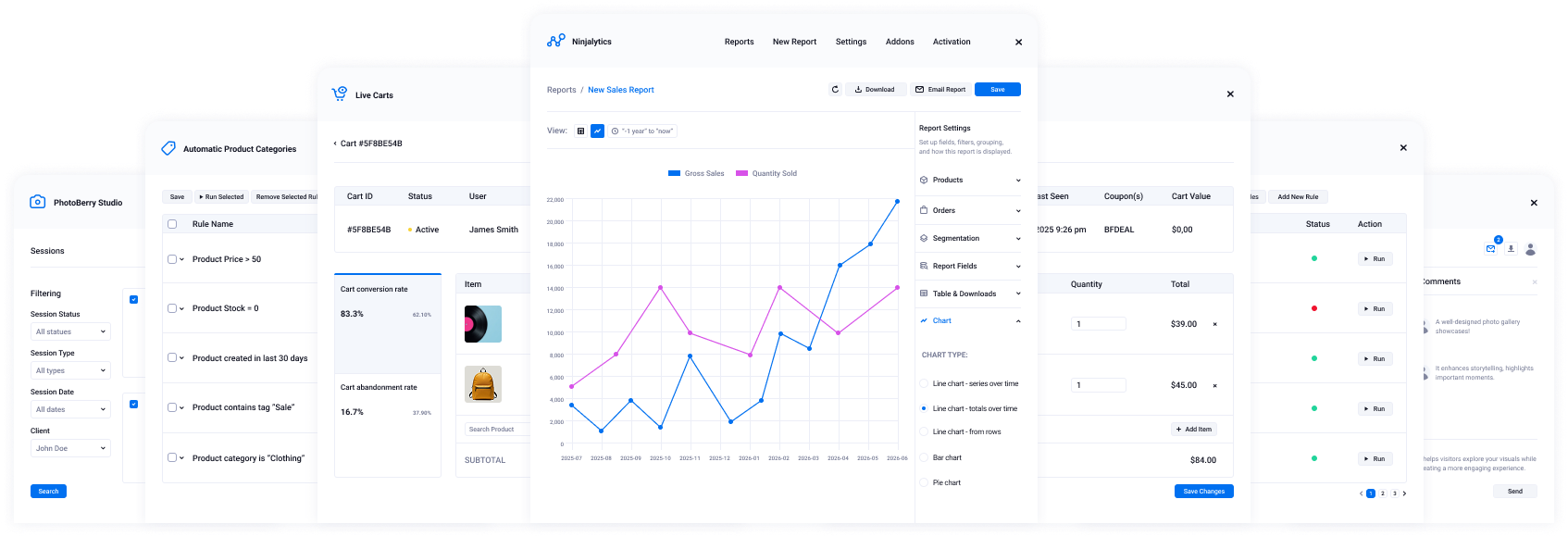
Task: Click the Orders bag icon in Report Settings
Action: tap(924, 210)
